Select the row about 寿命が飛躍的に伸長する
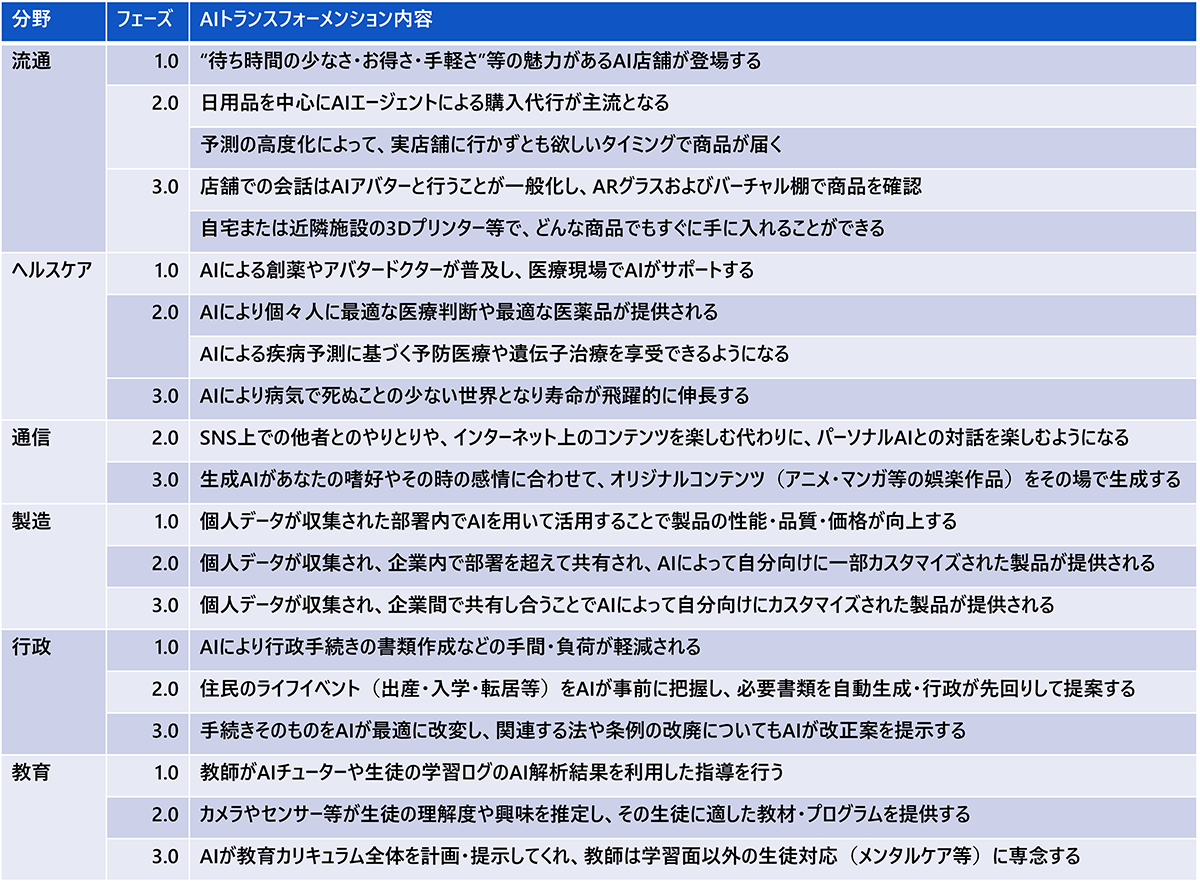1200x882 pixels. pos(475,395)
